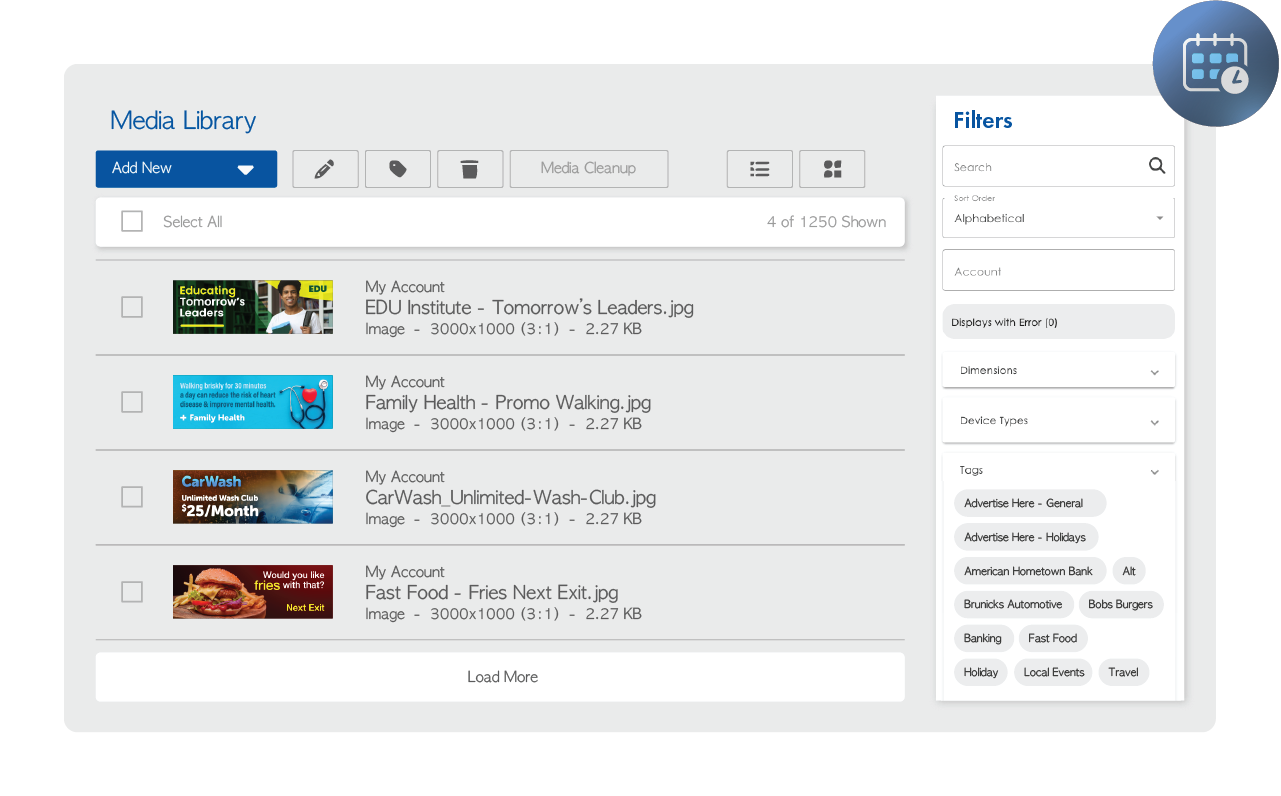The width and height of the screenshot is (1281, 796).
Task: Click the Add New dropdown arrow
Action: pyautogui.click(x=246, y=169)
